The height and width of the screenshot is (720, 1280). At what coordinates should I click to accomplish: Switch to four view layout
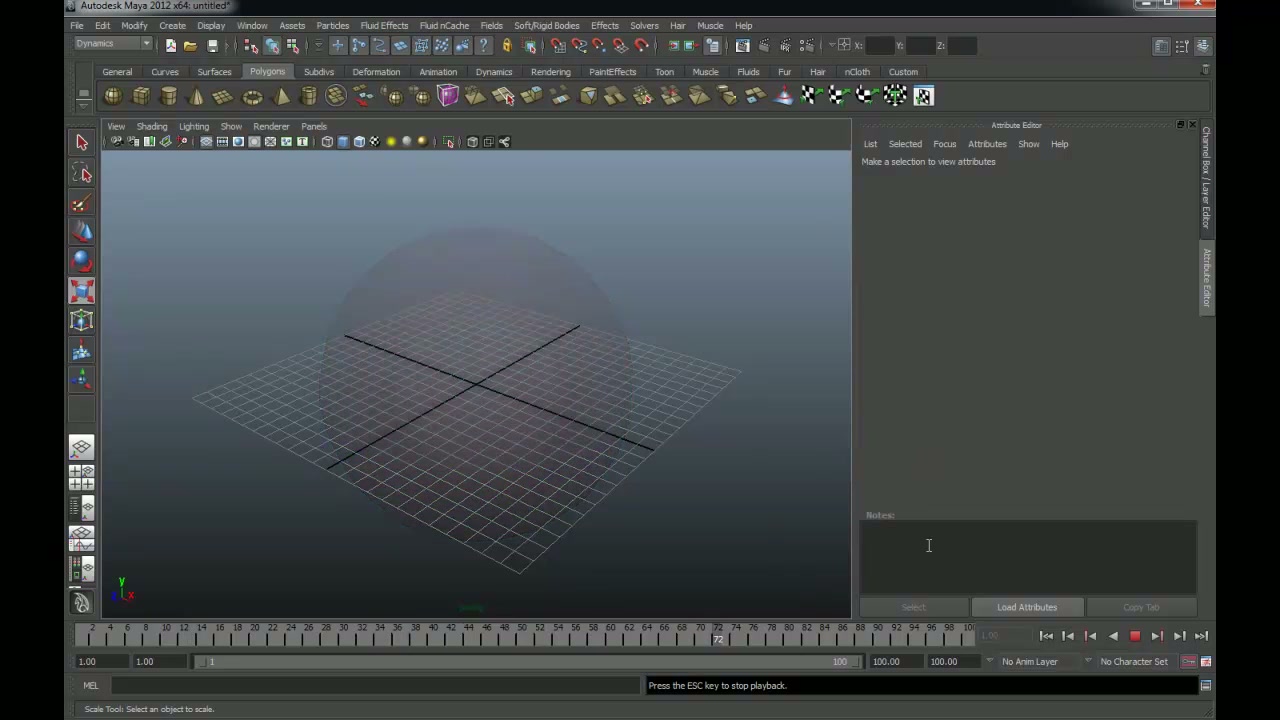(x=82, y=477)
